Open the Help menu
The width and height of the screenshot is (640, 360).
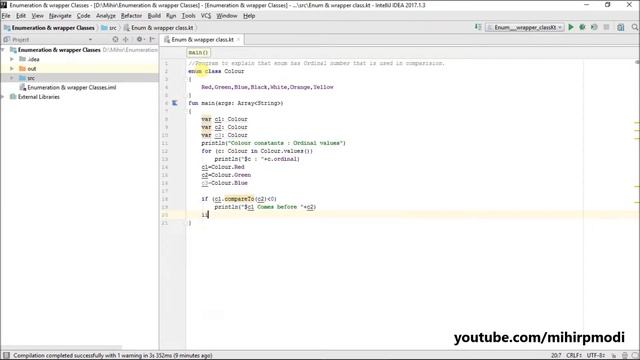click(x=249, y=16)
